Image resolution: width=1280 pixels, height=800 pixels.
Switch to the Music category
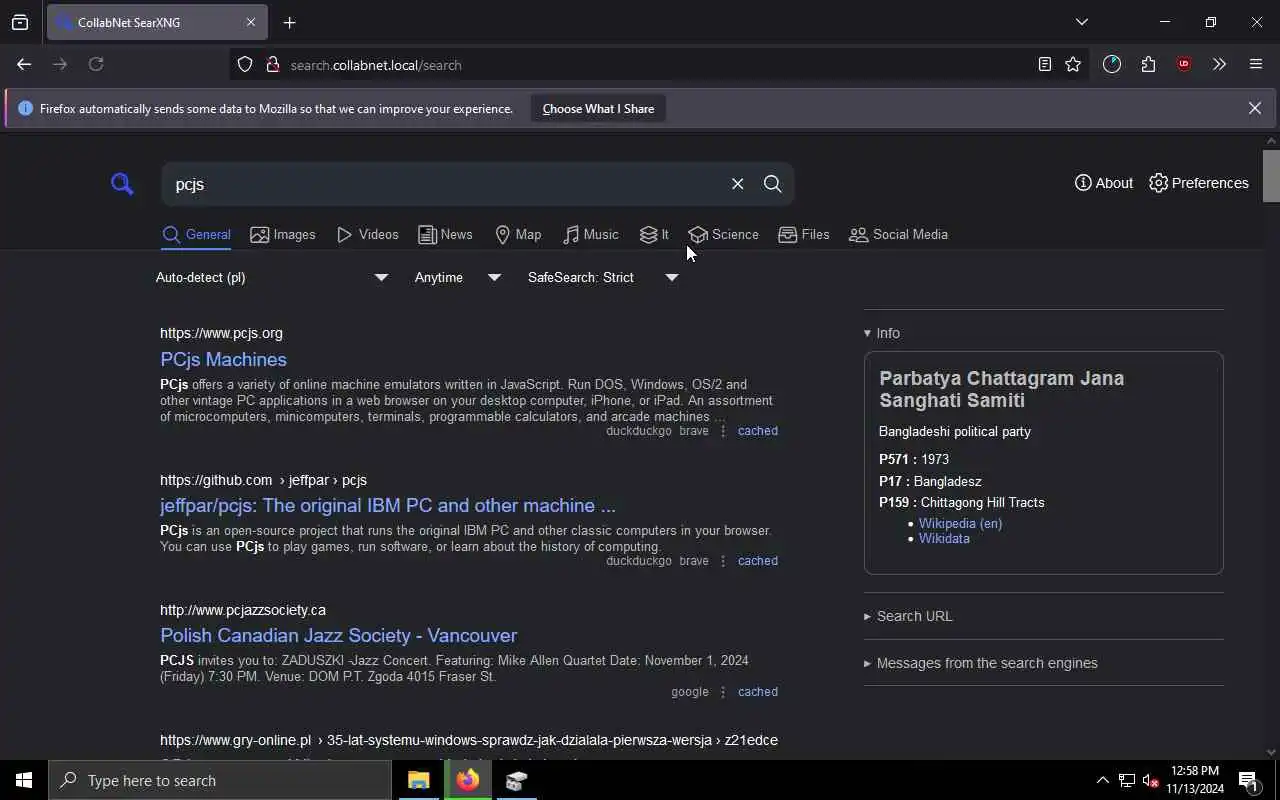tap(591, 235)
